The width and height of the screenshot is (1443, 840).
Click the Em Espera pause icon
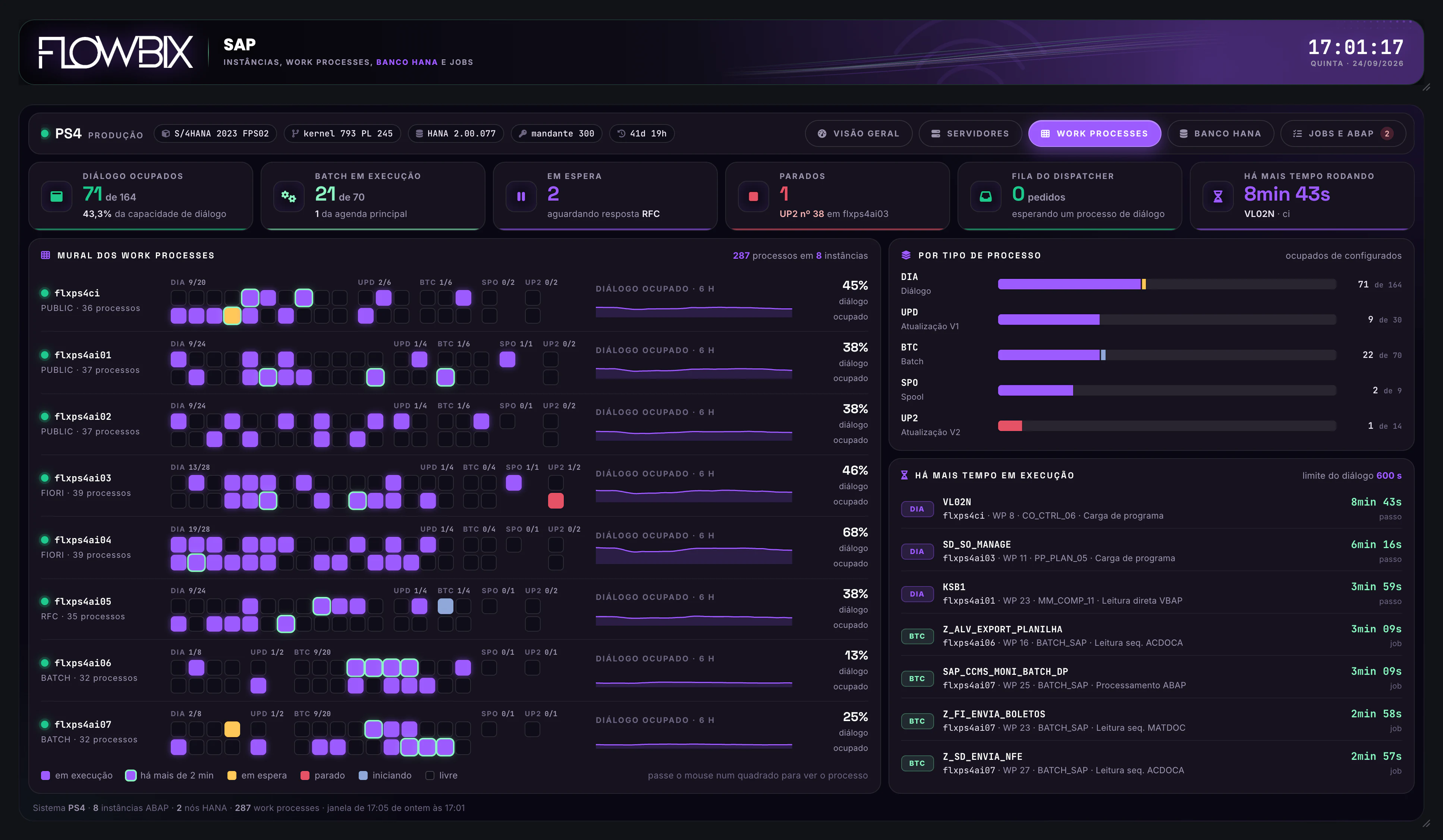pyautogui.click(x=521, y=196)
